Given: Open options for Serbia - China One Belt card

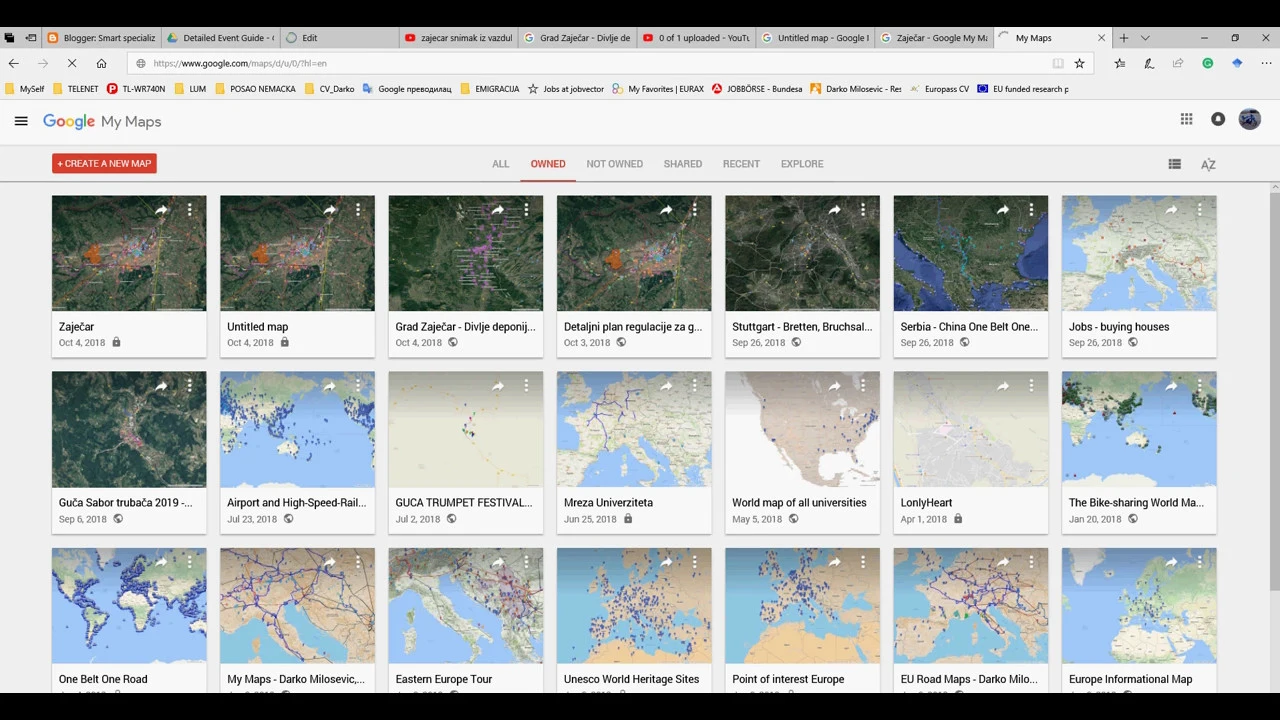Looking at the screenshot, I should [1031, 210].
